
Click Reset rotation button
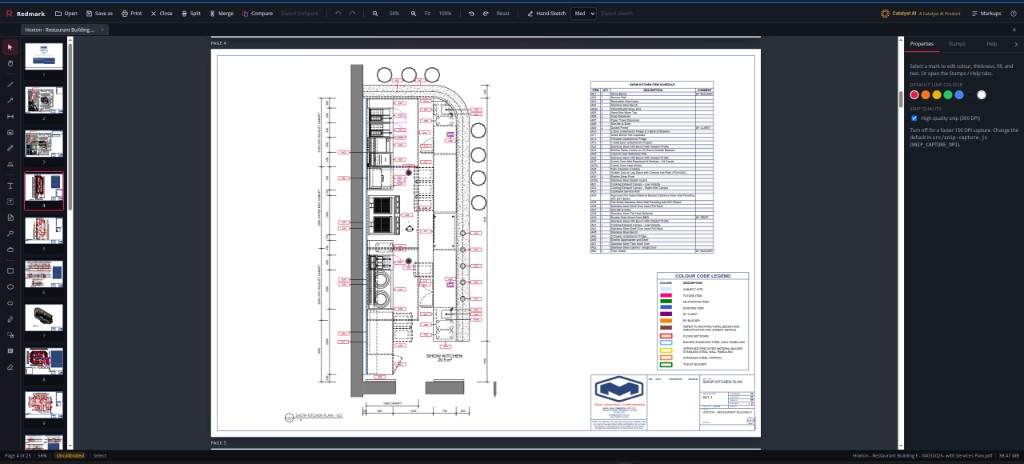(x=502, y=13)
